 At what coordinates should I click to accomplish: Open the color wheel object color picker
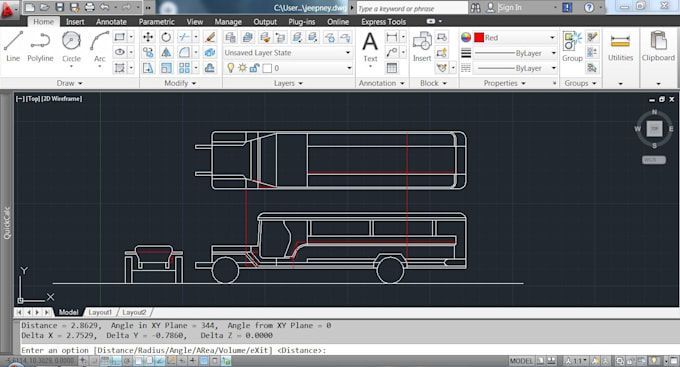(x=466, y=38)
